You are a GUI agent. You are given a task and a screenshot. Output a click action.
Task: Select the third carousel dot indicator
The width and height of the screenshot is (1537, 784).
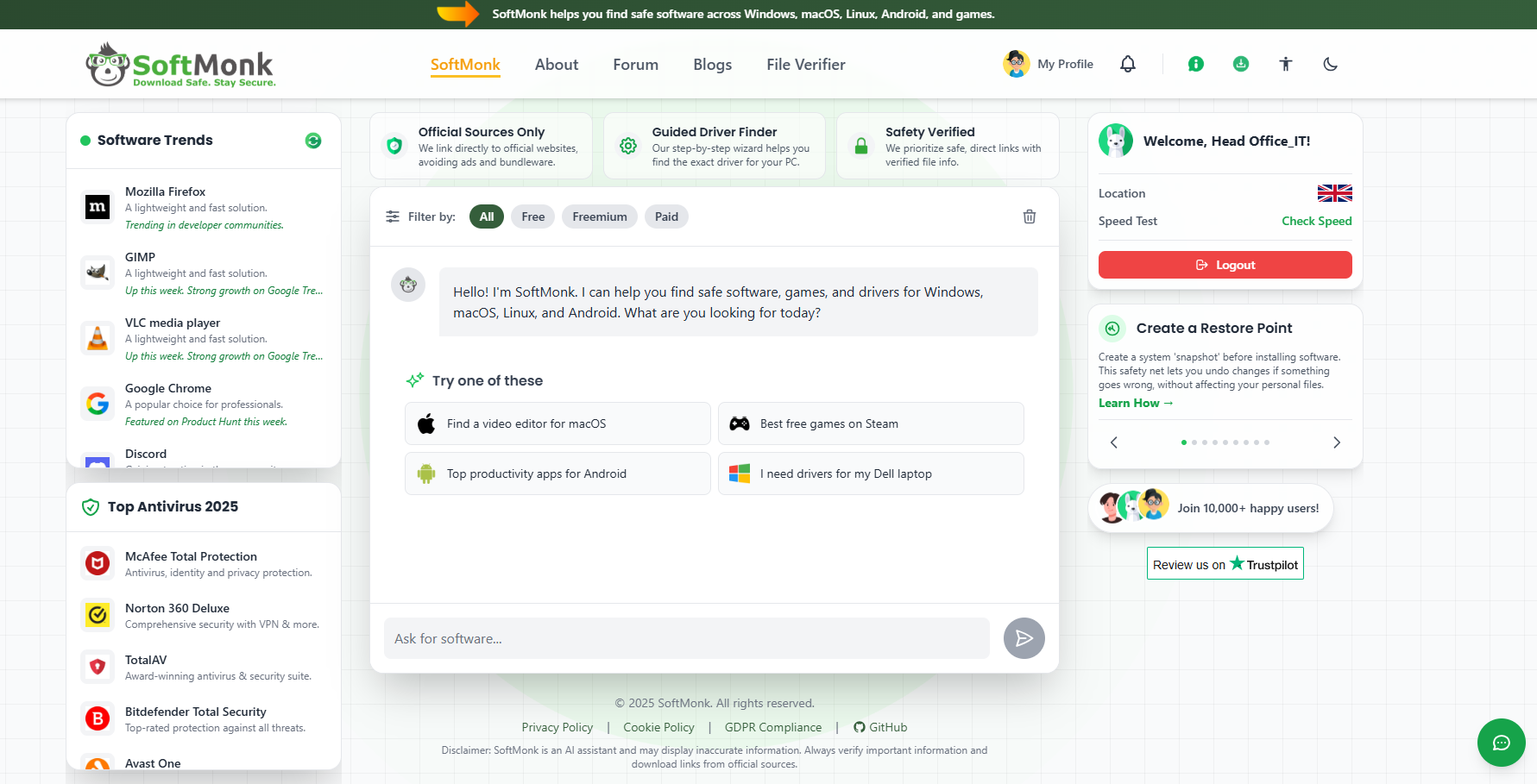1204,442
